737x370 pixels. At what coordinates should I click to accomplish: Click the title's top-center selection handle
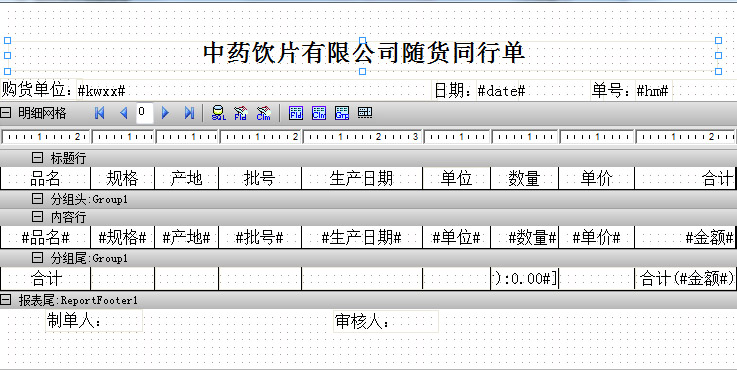coord(362,40)
